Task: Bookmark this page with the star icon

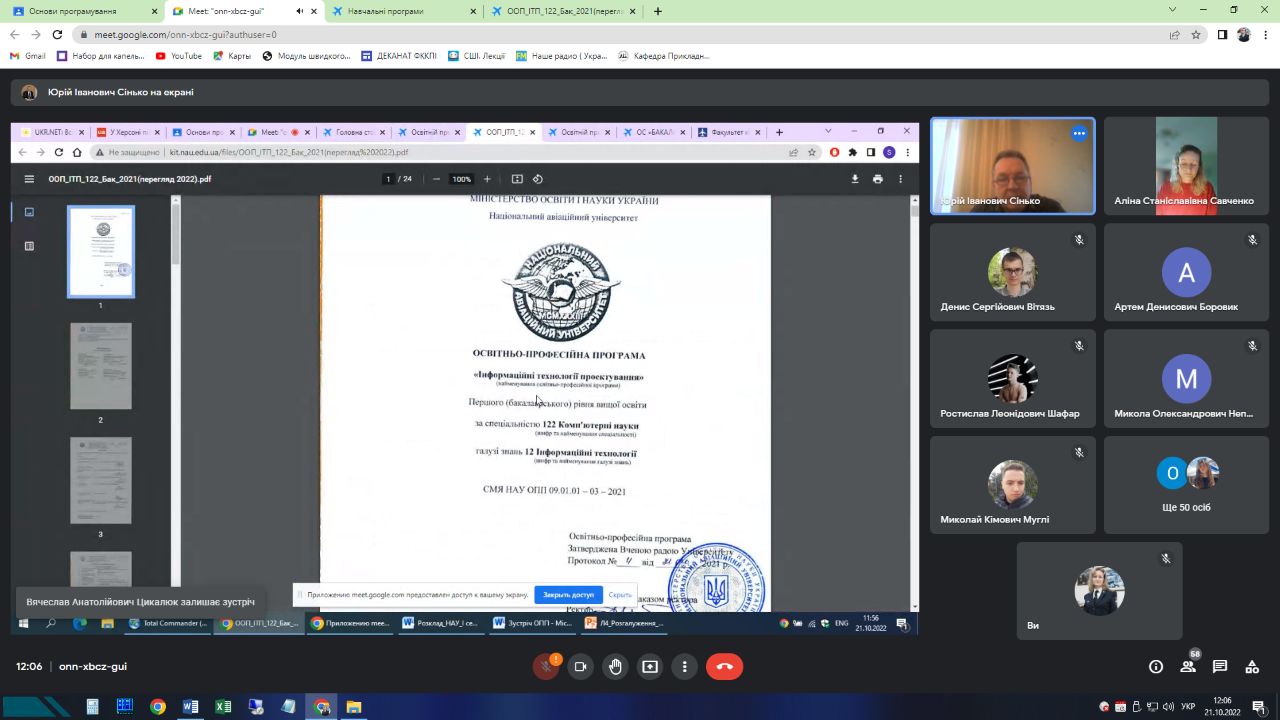Action: [1196, 34]
